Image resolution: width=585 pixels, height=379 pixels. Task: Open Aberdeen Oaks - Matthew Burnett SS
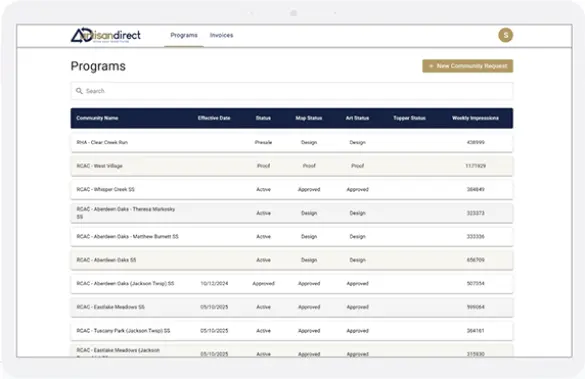[x=292, y=237]
